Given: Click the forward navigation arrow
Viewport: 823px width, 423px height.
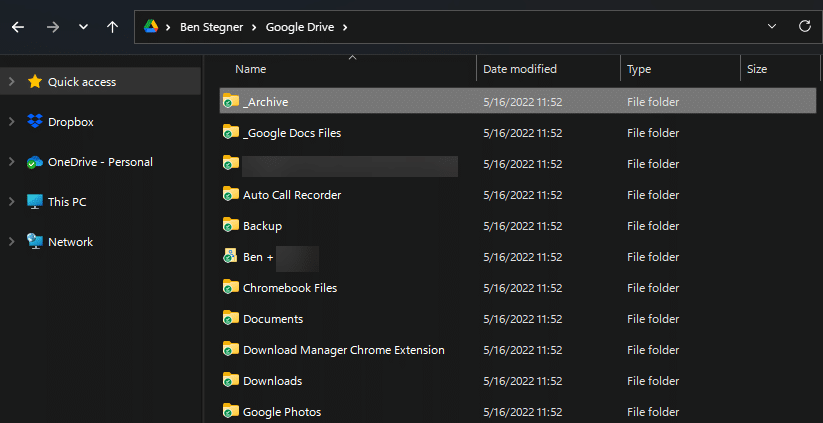Looking at the screenshot, I should [52, 27].
